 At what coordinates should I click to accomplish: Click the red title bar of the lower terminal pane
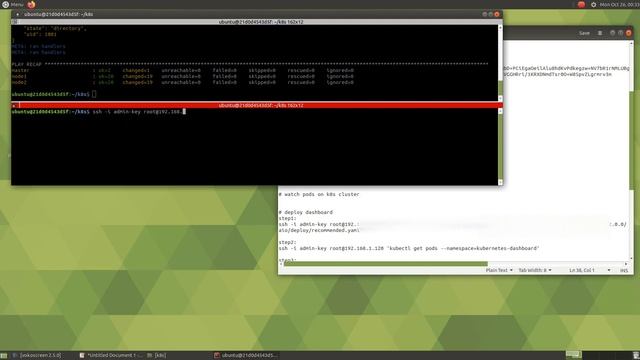(260, 105)
